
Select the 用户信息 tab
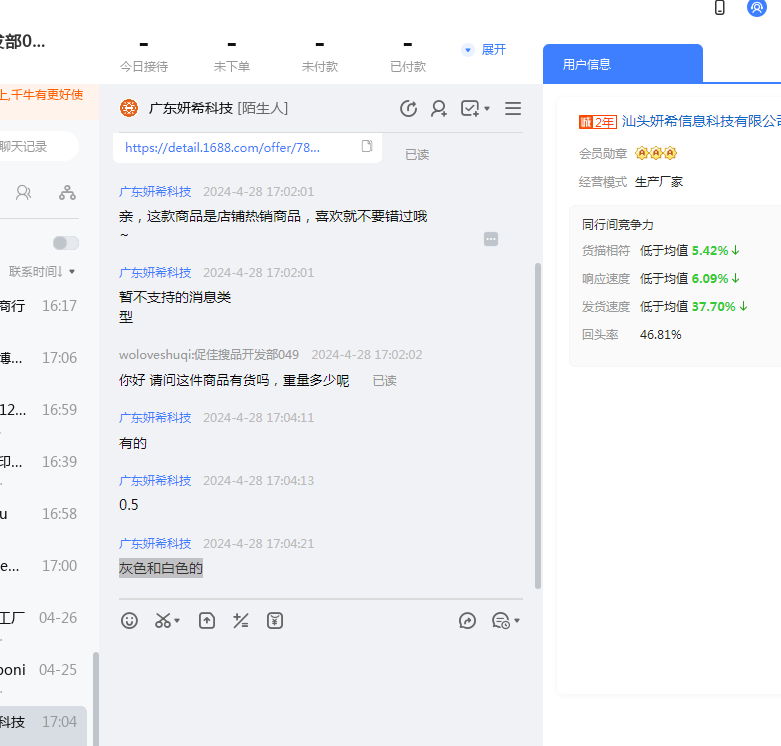(x=622, y=64)
